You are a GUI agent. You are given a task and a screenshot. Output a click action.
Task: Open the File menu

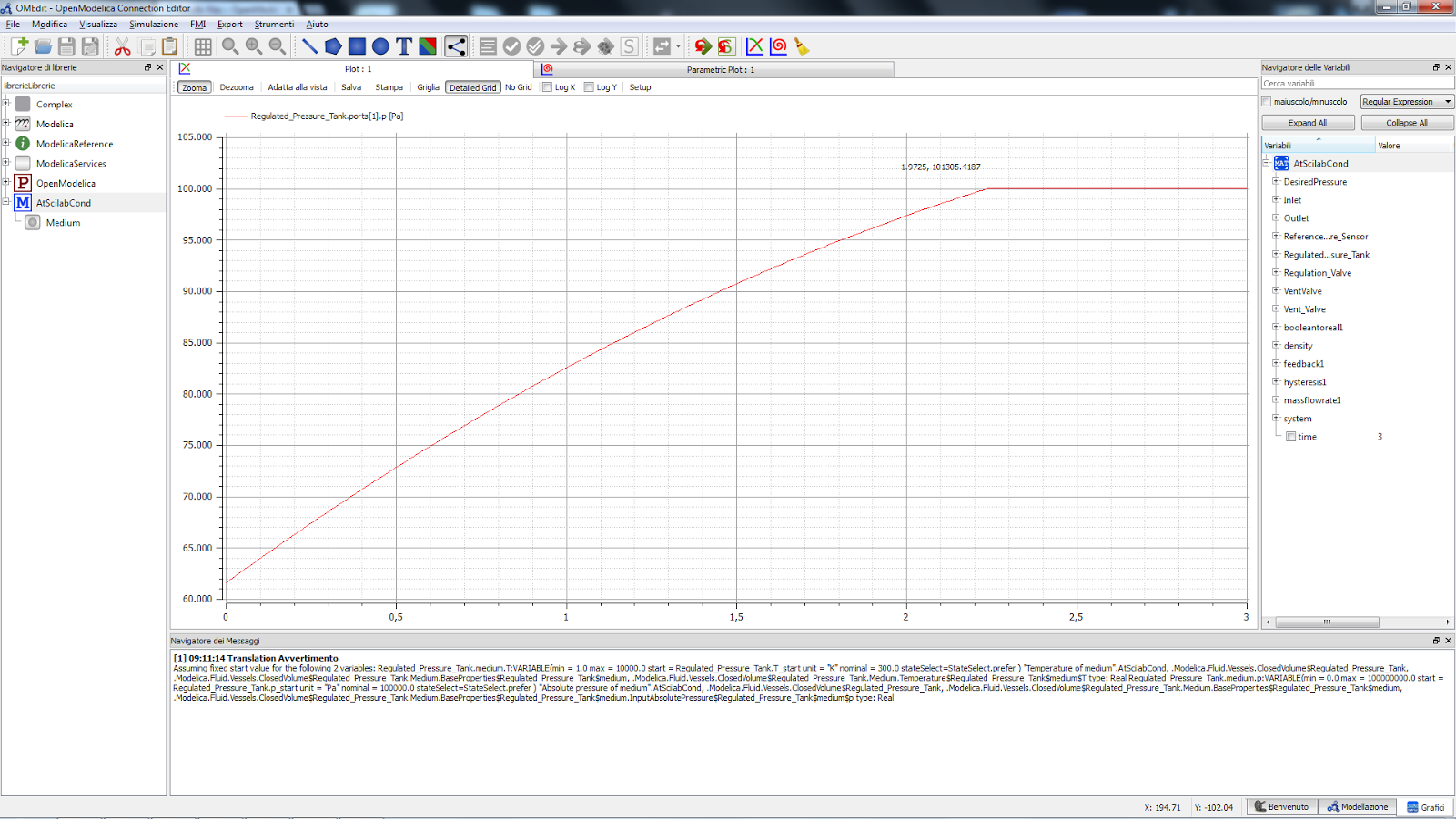pyautogui.click(x=13, y=25)
